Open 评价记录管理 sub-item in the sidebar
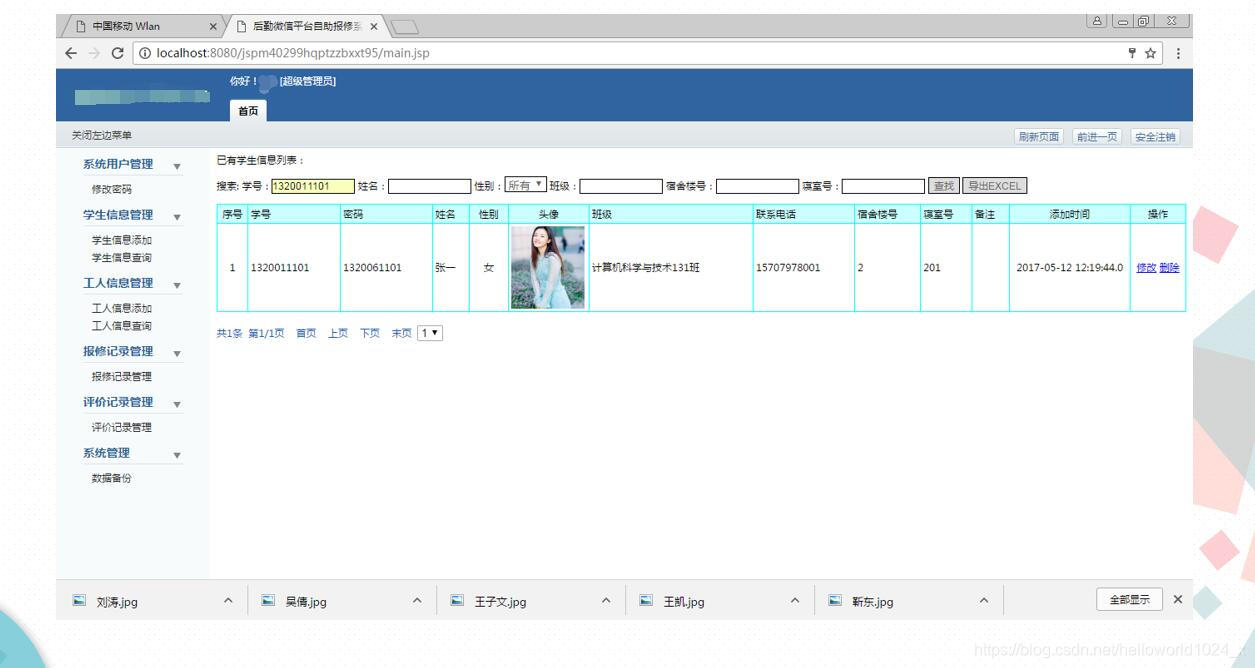This screenshot has height=668, width=1255. (x=122, y=428)
